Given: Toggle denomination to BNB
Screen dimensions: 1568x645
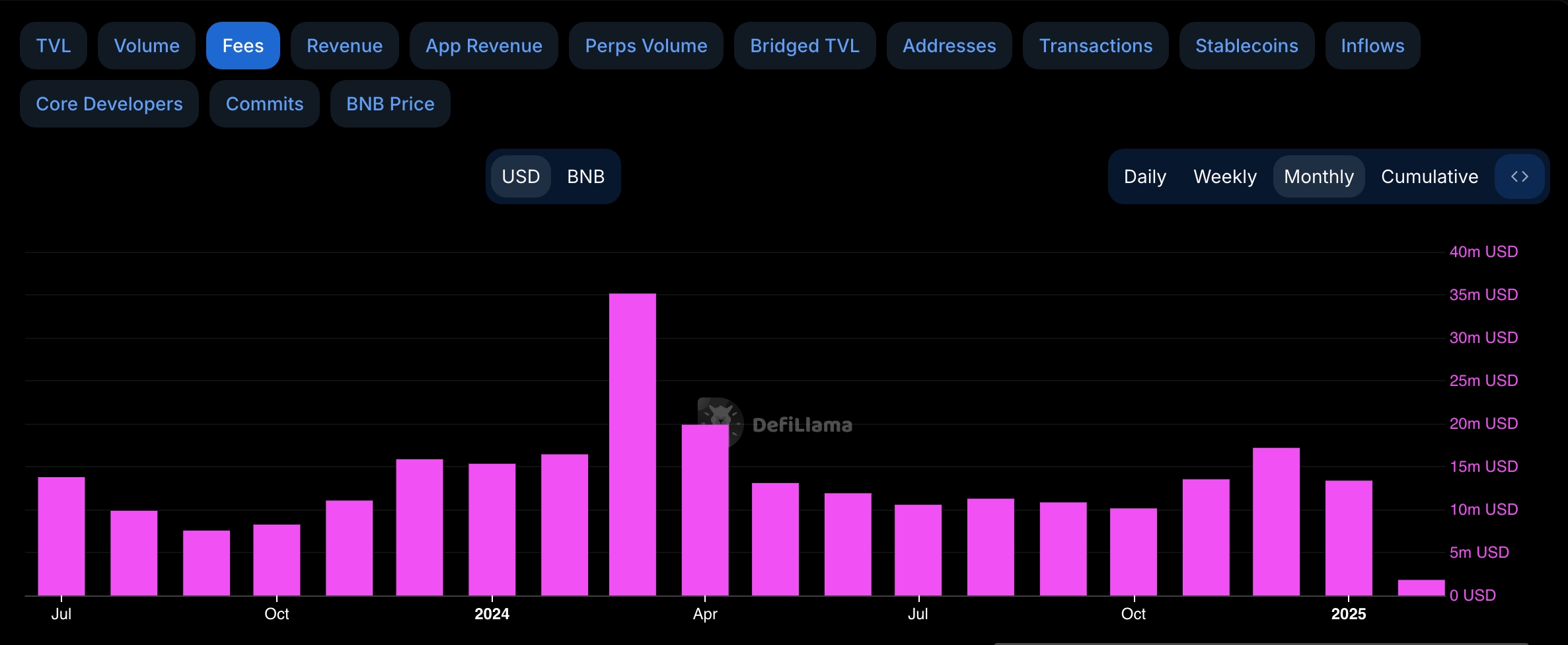Looking at the screenshot, I should [x=586, y=176].
